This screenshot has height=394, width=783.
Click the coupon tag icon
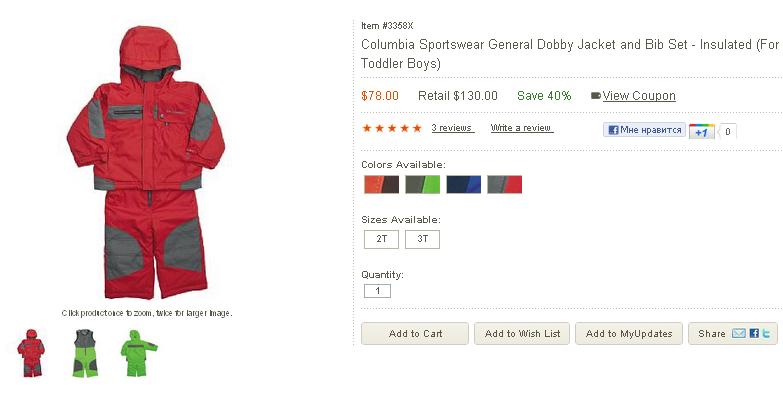coord(595,95)
